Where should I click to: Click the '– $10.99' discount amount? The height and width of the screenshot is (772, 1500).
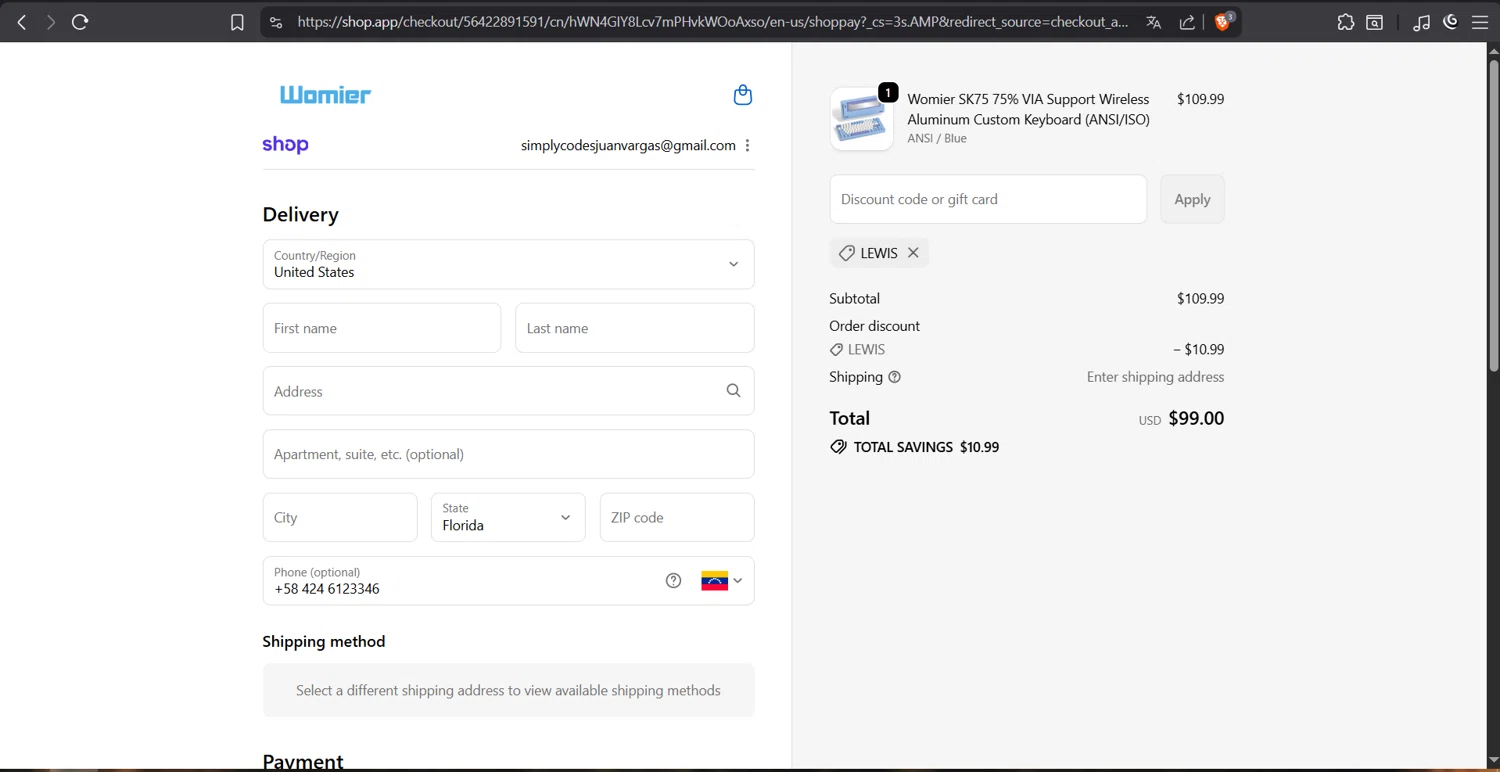(x=1198, y=349)
